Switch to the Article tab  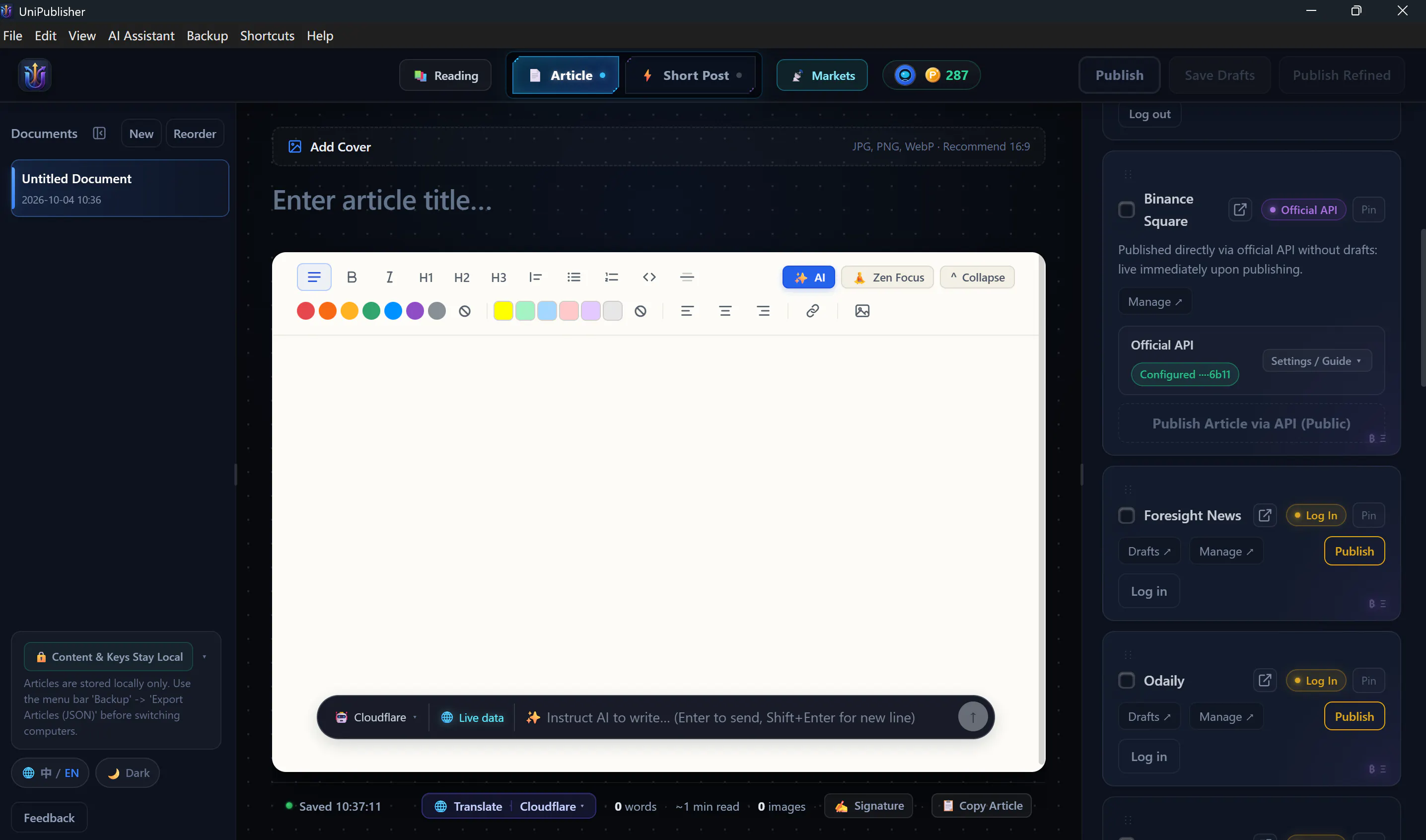566,75
